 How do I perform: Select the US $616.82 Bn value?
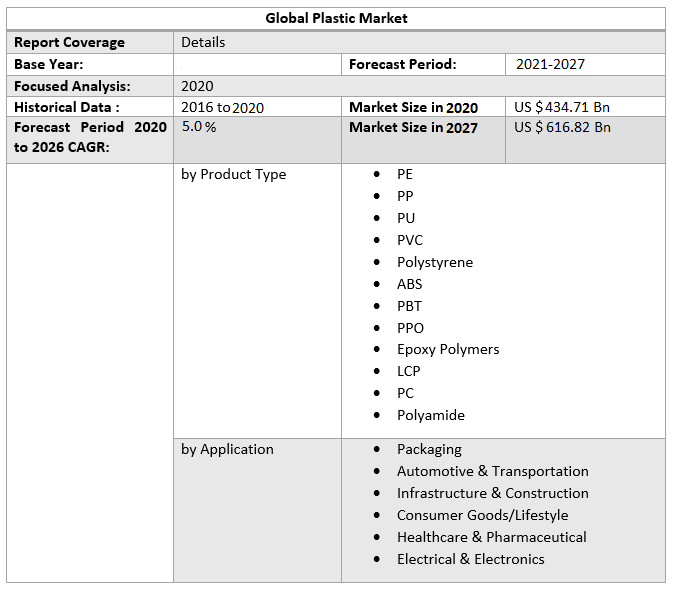pyautogui.click(x=562, y=127)
